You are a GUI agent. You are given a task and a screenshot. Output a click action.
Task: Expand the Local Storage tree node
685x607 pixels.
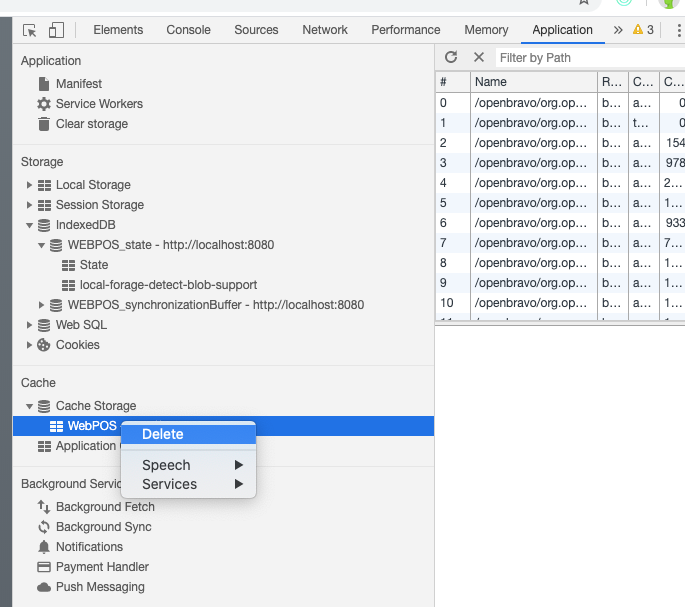tap(30, 185)
